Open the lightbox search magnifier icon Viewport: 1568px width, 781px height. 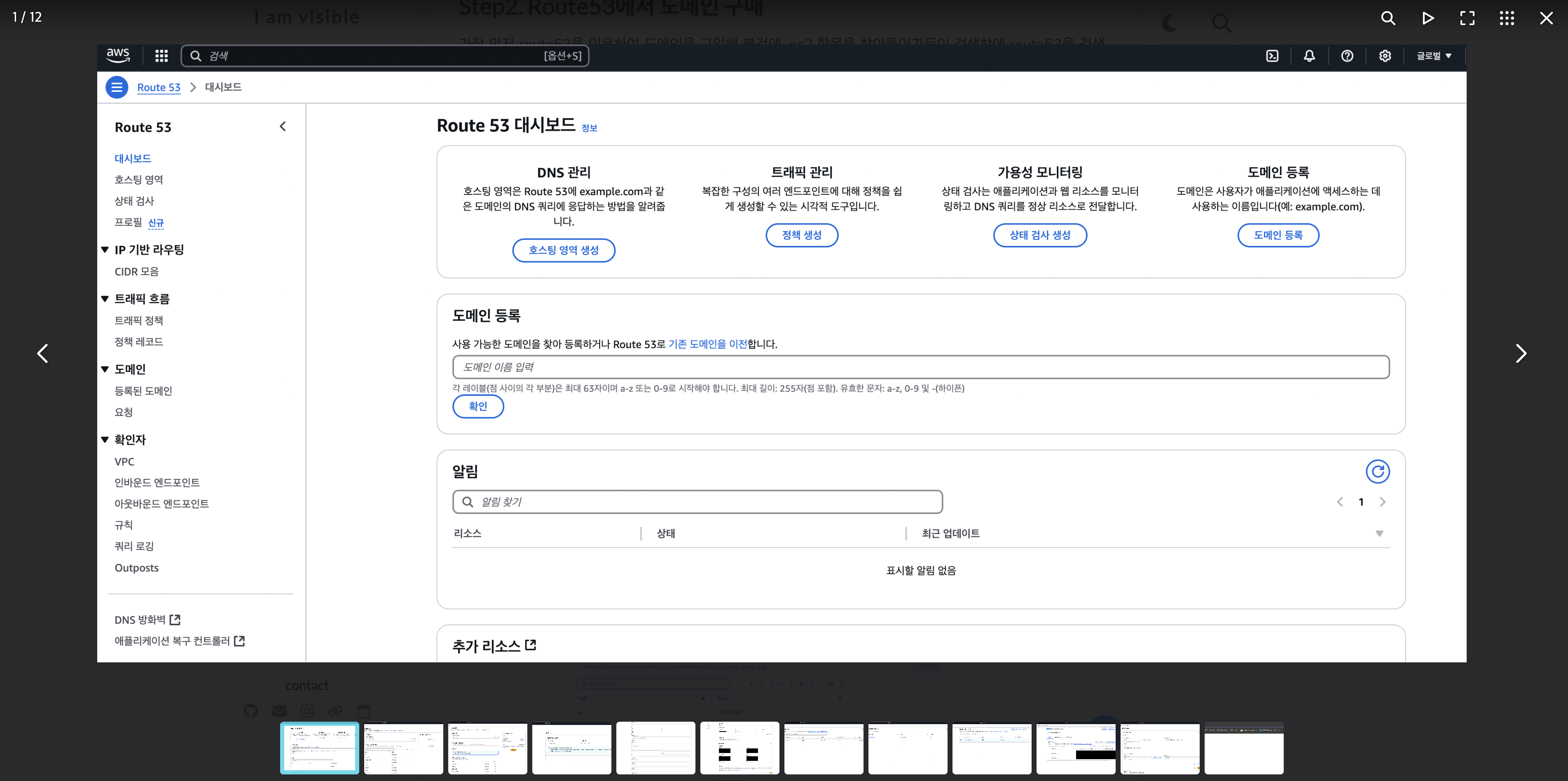pos(1388,18)
